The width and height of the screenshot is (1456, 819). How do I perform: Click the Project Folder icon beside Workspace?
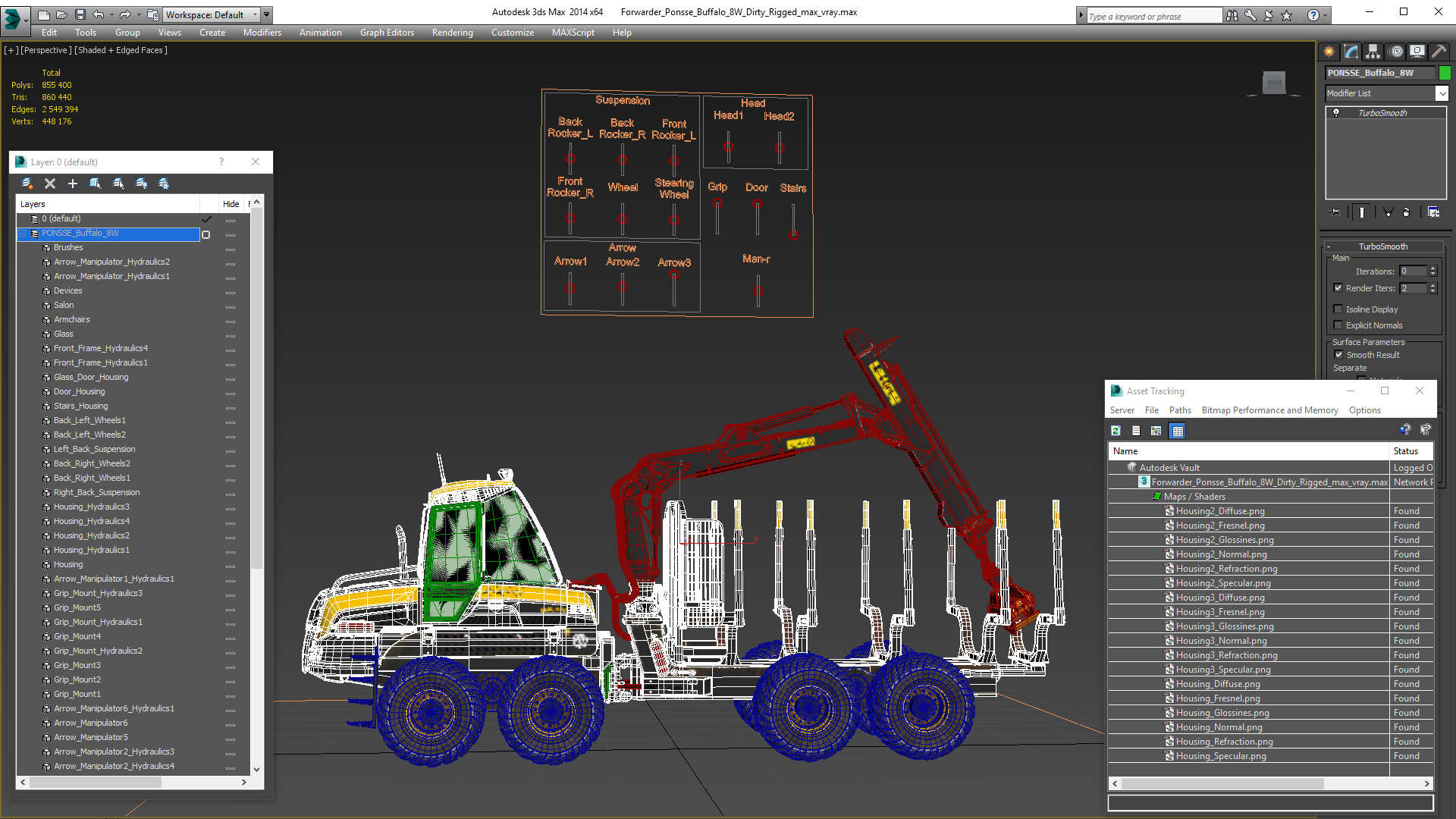[x=152, y=14]
